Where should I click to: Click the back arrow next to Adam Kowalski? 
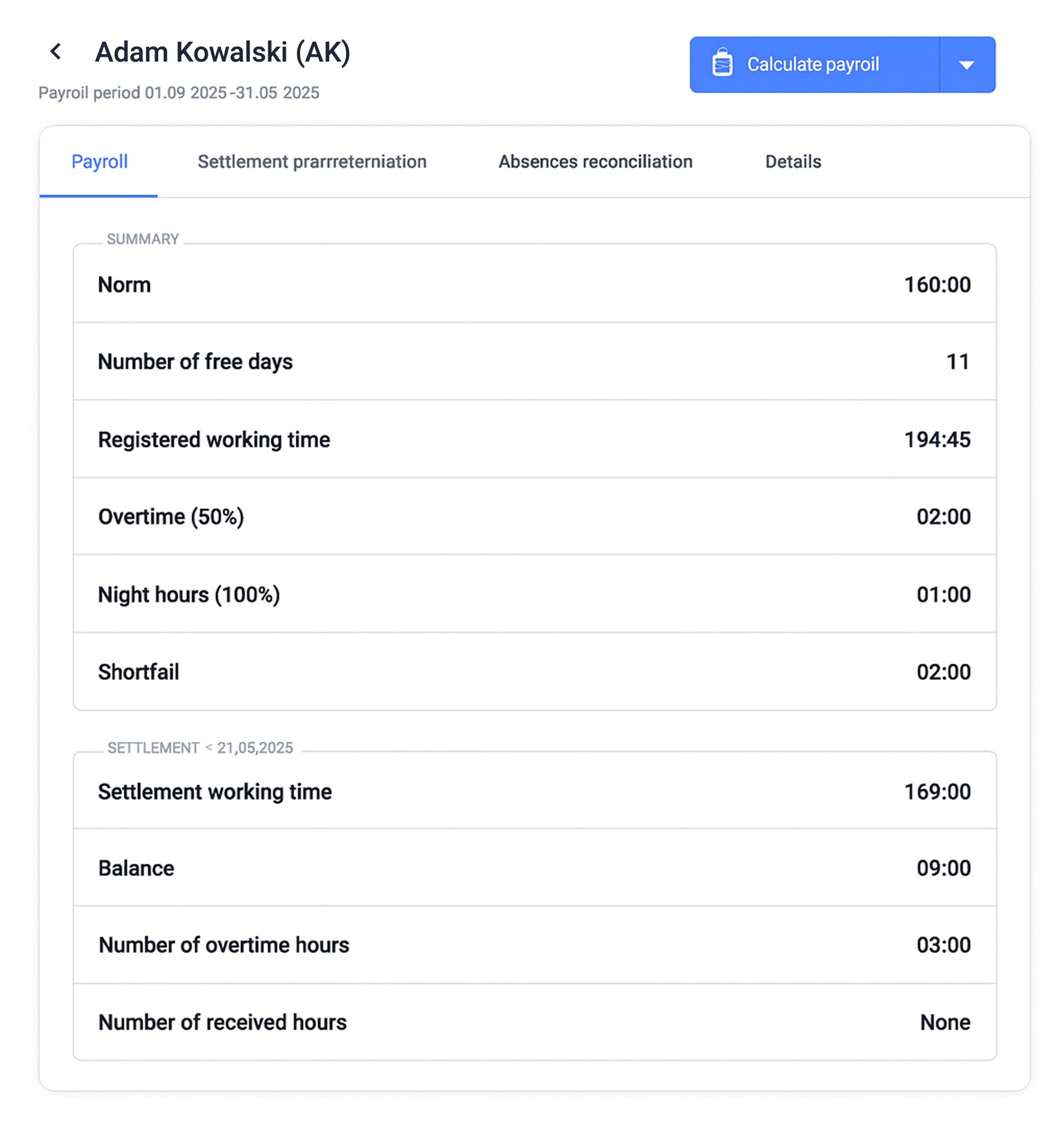(x=56, y=52)
